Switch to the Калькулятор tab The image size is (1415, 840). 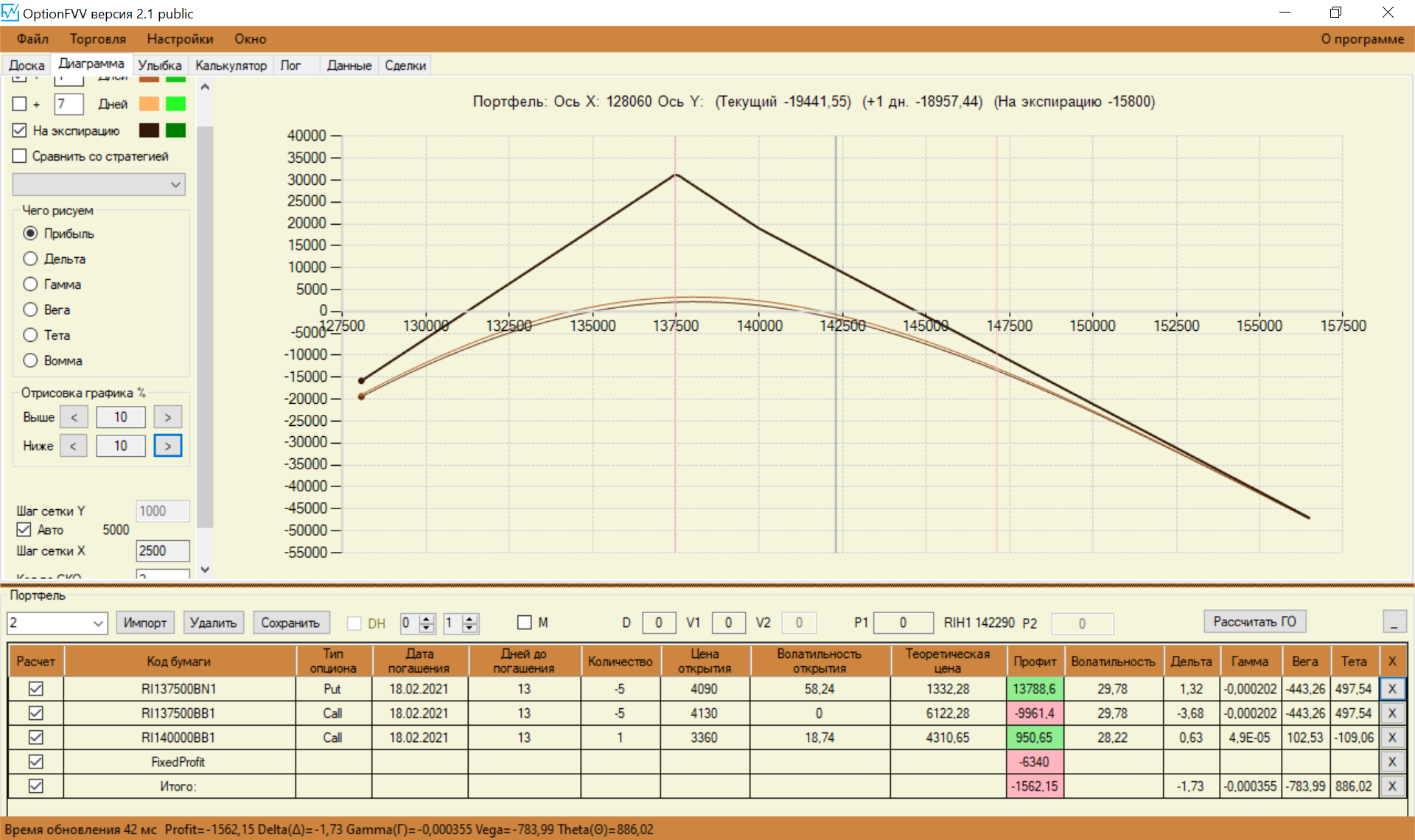pos(231,66)
